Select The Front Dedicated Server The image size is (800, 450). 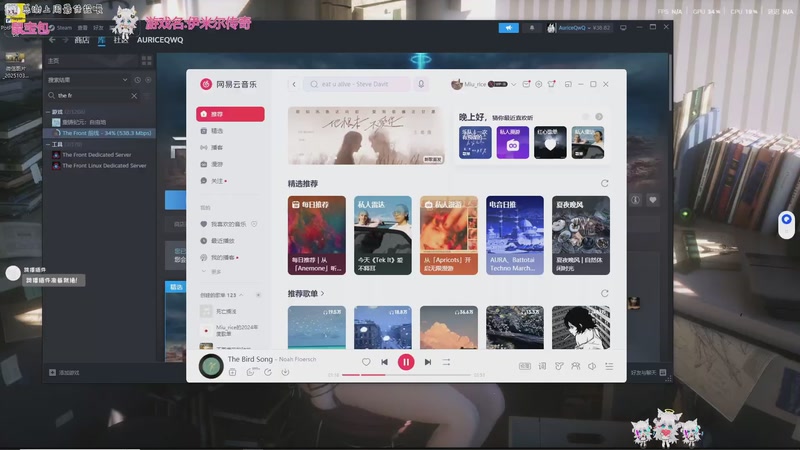click(96, 155)
